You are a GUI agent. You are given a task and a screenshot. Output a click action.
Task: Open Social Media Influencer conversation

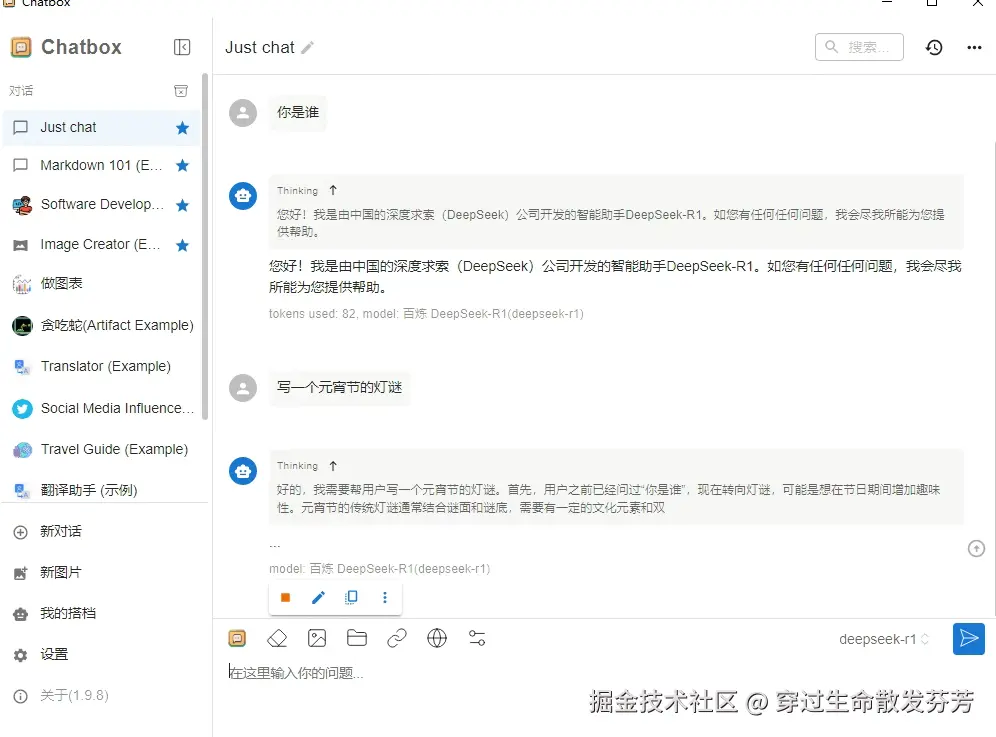[102, 409]
